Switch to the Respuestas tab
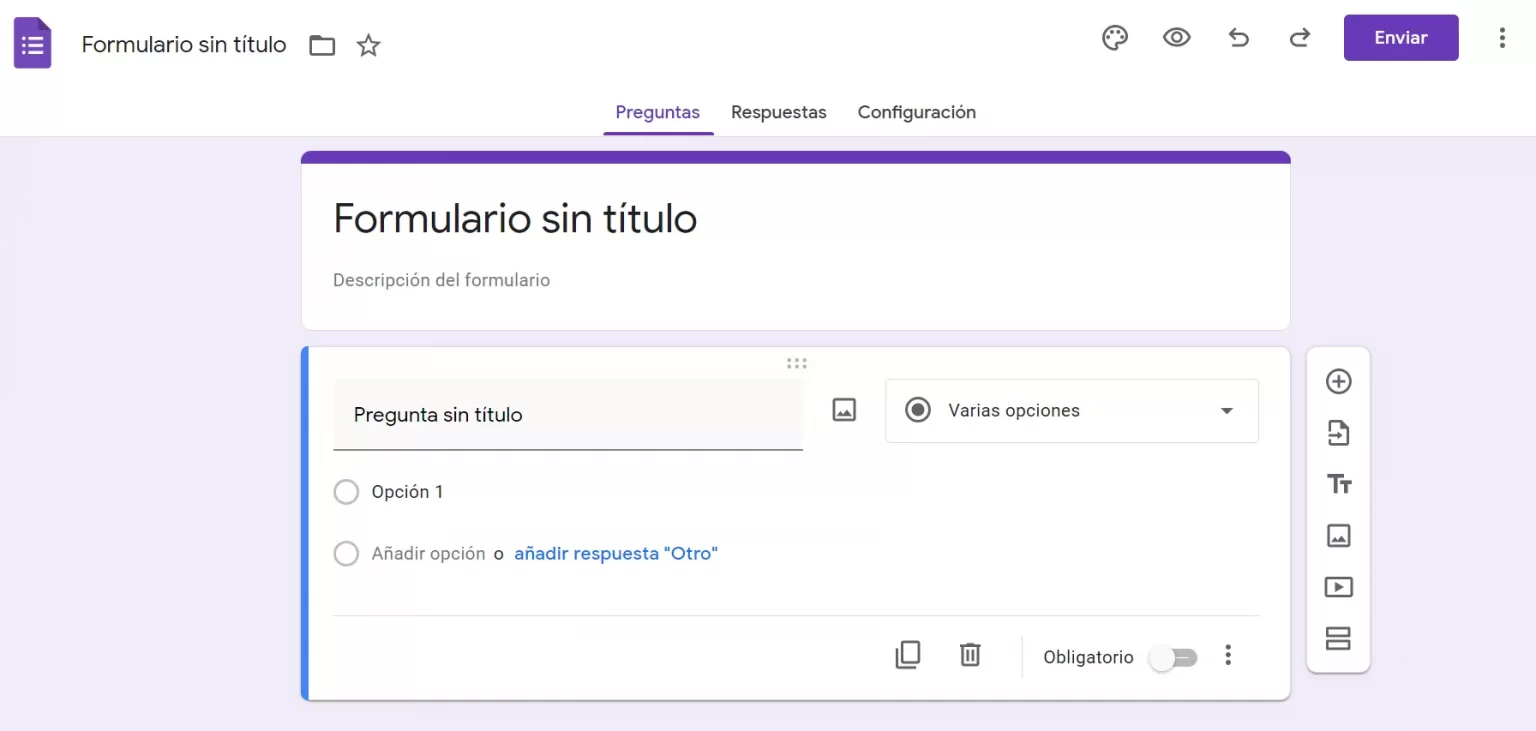 click(778, 112)
